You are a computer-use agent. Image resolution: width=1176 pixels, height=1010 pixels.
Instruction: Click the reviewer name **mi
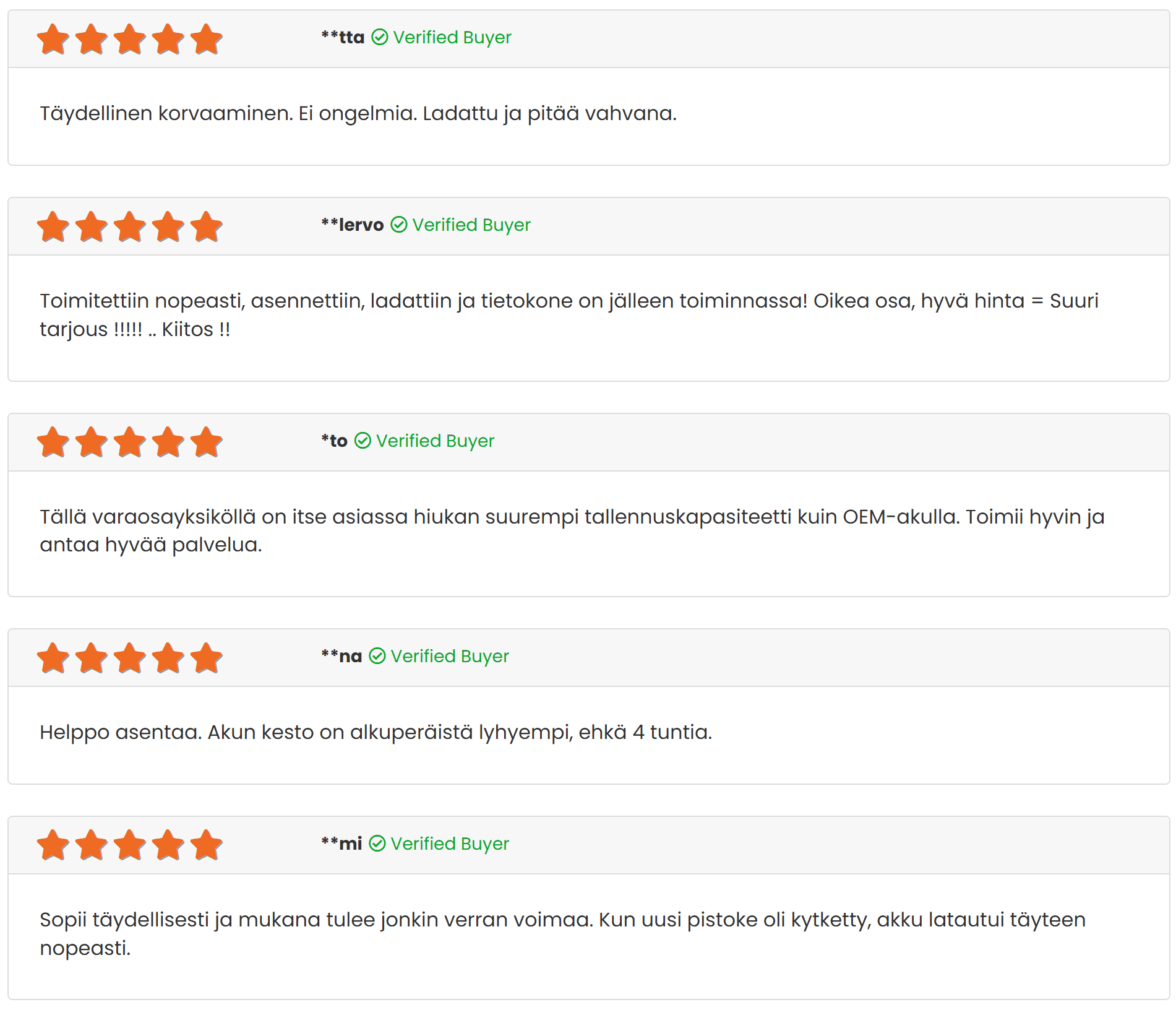[x=341, y=844]
